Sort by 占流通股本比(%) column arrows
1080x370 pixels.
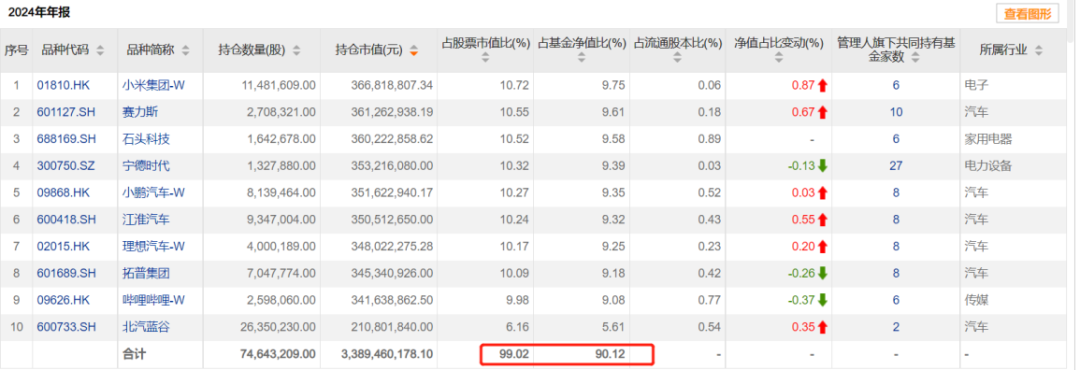pos(677,59)
